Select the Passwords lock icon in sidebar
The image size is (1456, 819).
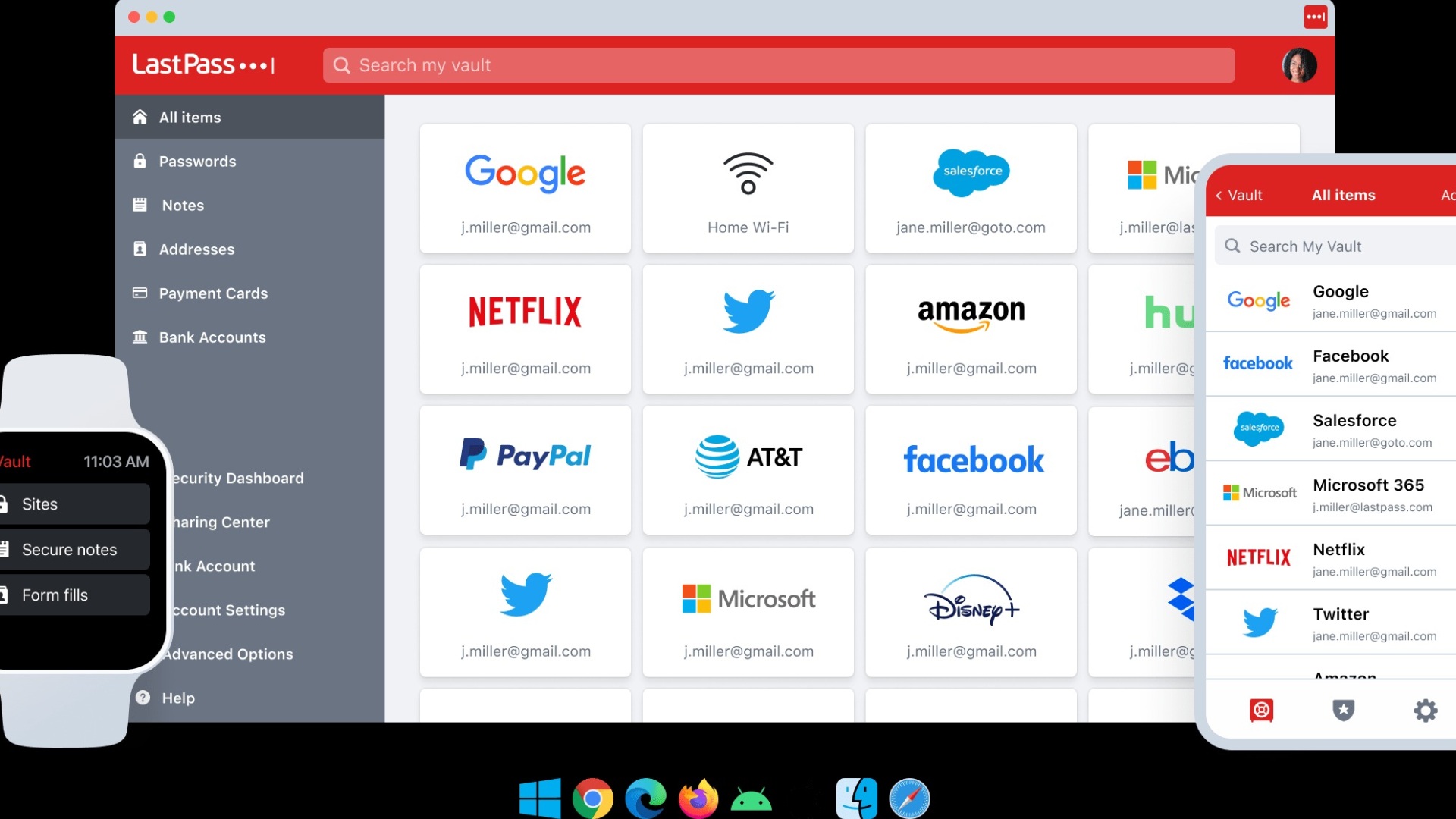click(x=140, y=161)
